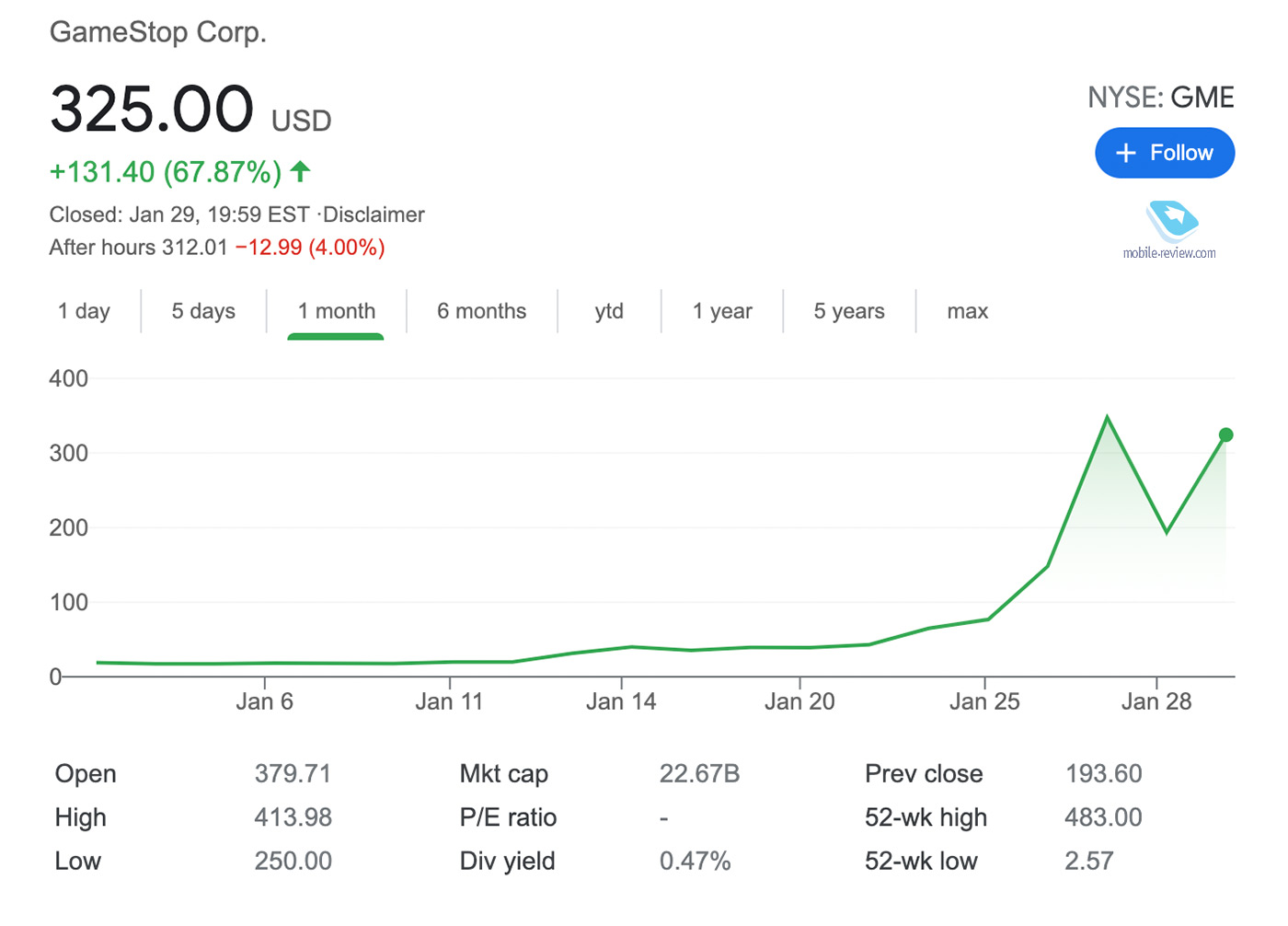Click the P/E ratio label
Image resolution: width=1288 pixels, height=926 pixels.
point(508,817)
